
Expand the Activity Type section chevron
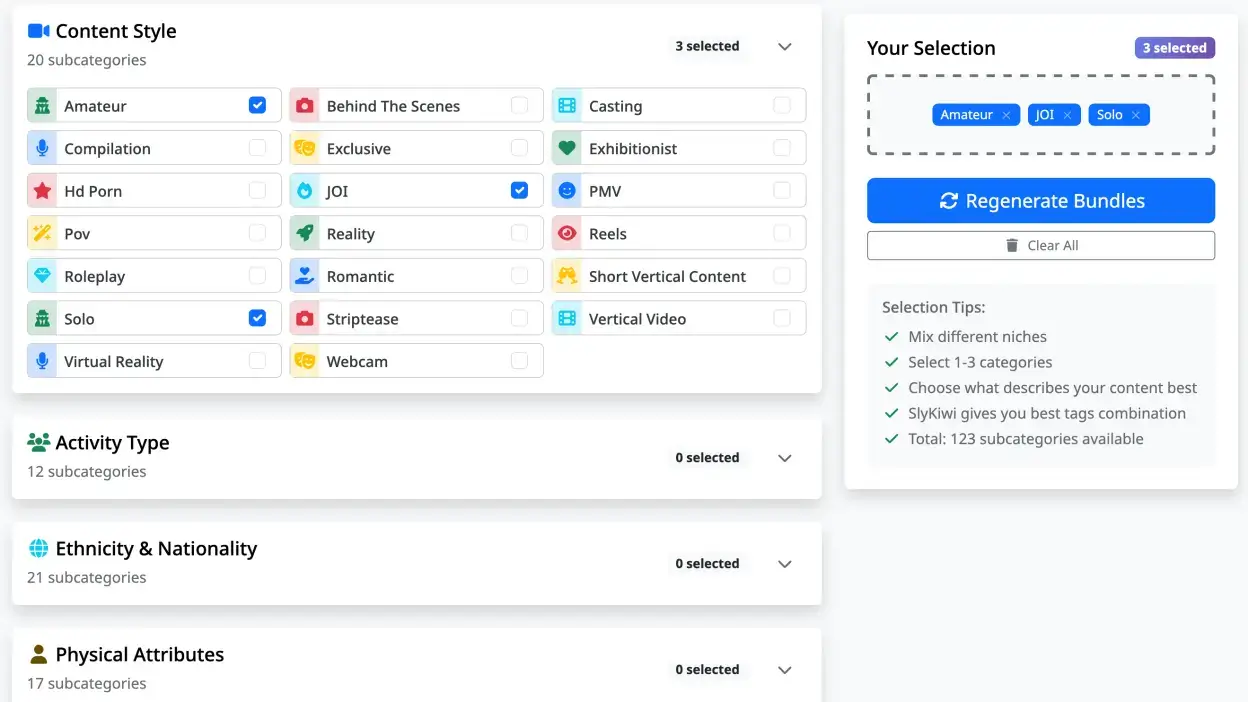(x=785, y=458)
